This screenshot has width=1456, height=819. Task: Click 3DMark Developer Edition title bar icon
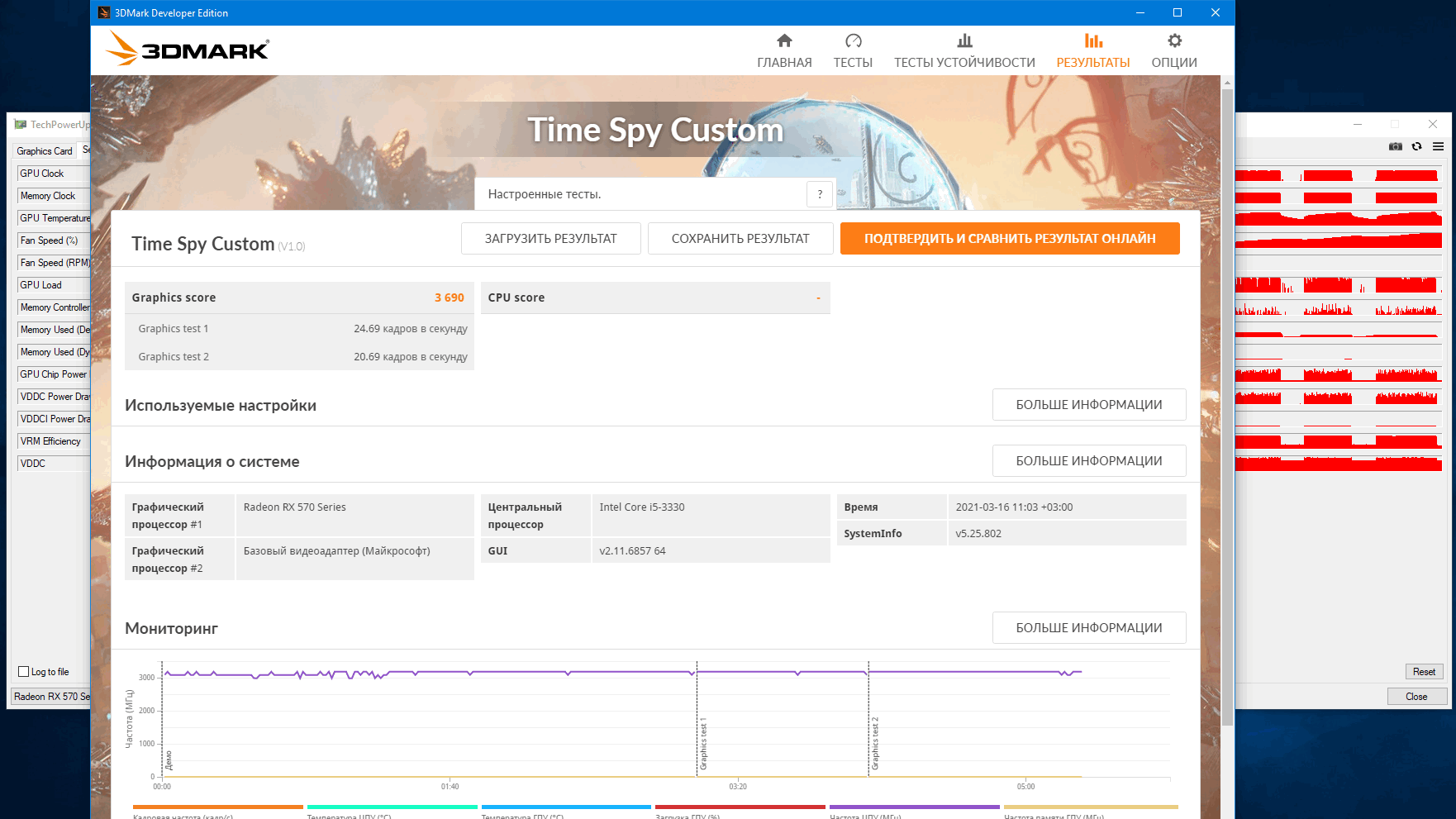coord(103,12)
